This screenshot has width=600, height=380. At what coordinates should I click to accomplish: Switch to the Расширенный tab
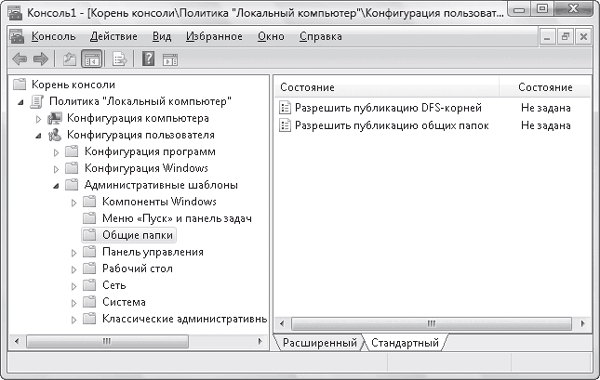pos(320,342)
